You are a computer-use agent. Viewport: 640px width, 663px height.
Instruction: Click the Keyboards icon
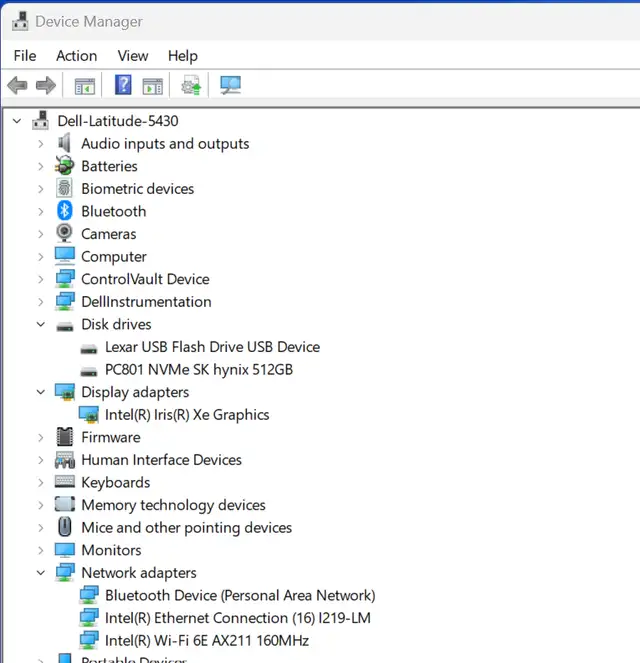(x=65, y=482)
